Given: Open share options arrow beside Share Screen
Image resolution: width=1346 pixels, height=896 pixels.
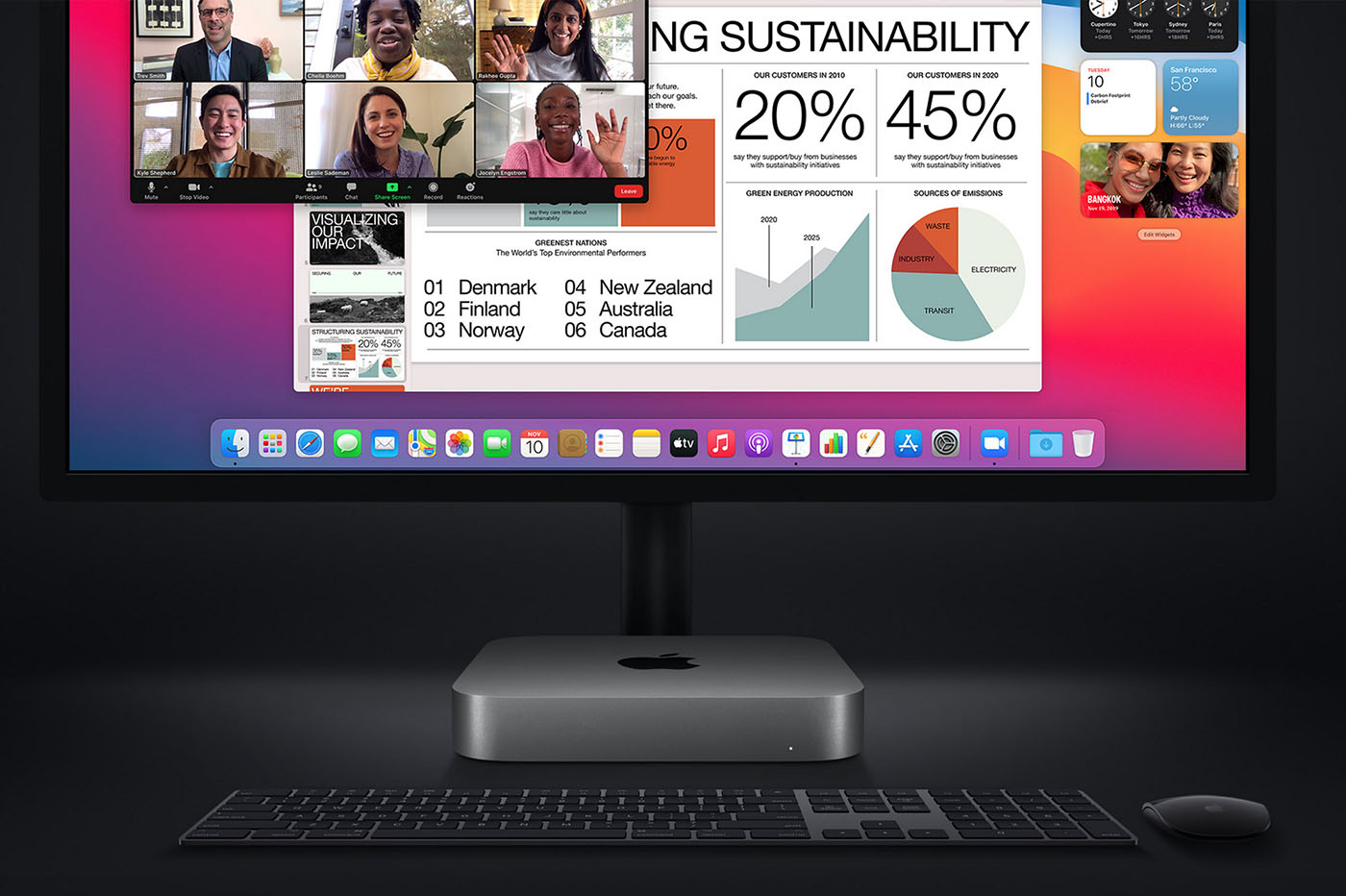Looking at the screenshot, I should [410, 187].
